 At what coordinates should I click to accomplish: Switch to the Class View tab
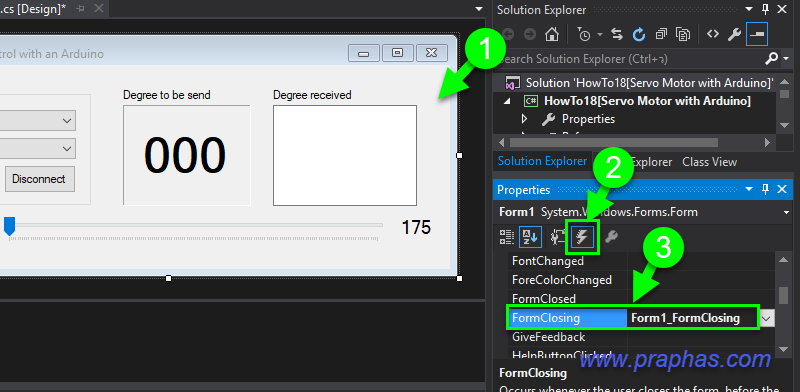click(709, 162)
